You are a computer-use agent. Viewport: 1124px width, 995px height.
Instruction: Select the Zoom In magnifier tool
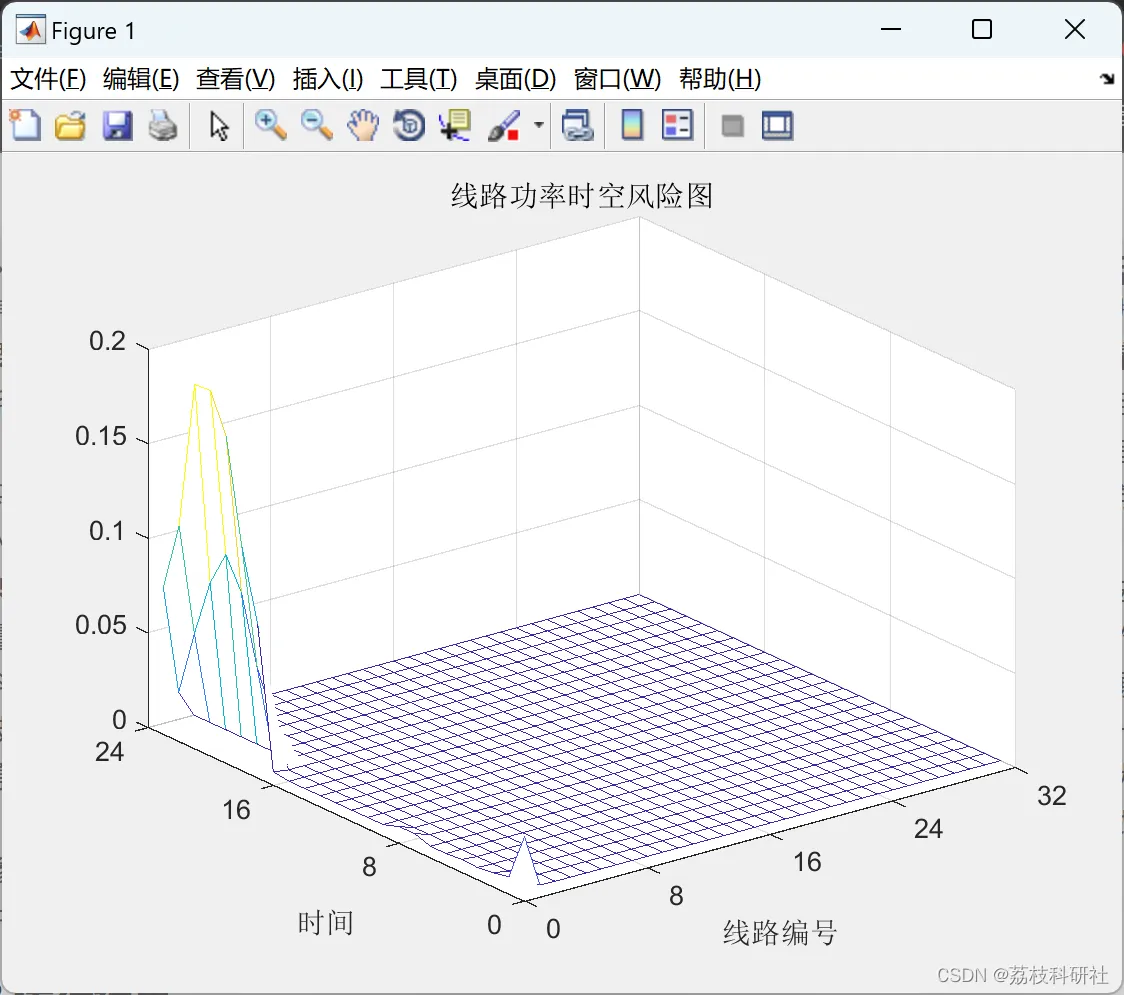pyautogui.click(x=270, y=125)
